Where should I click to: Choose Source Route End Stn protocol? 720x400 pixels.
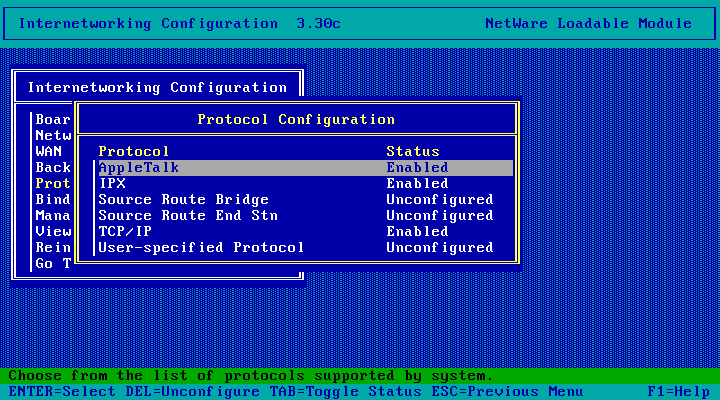coord(306,216)
